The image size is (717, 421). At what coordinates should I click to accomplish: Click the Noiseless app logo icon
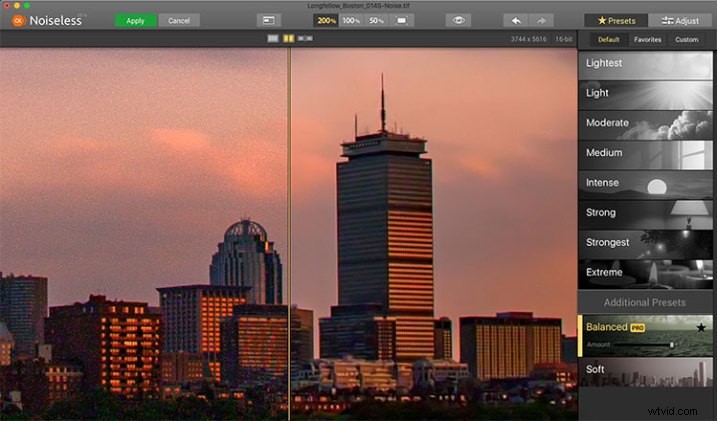click(18, 21)
